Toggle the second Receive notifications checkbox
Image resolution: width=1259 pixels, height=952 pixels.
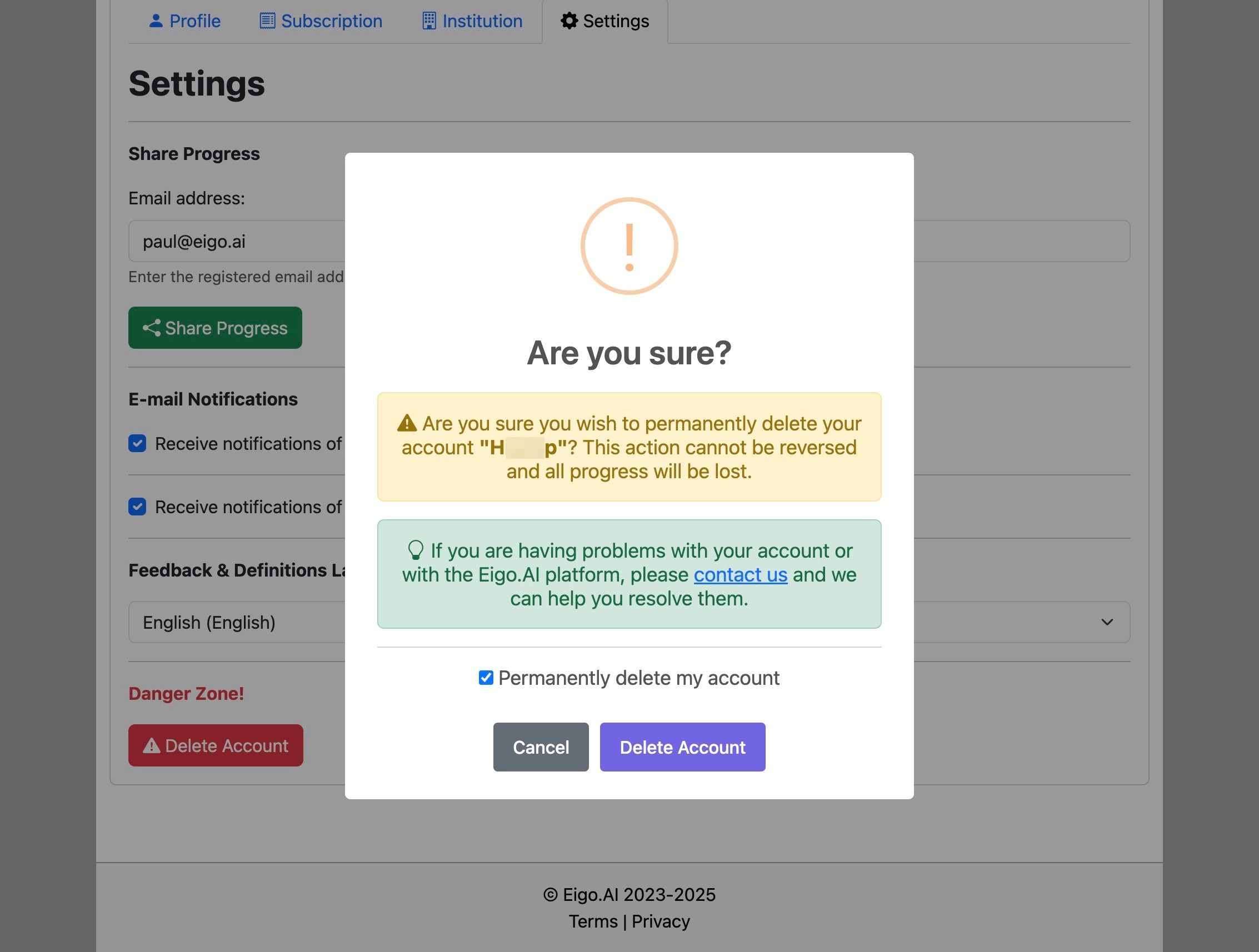(x=137, y=507)
